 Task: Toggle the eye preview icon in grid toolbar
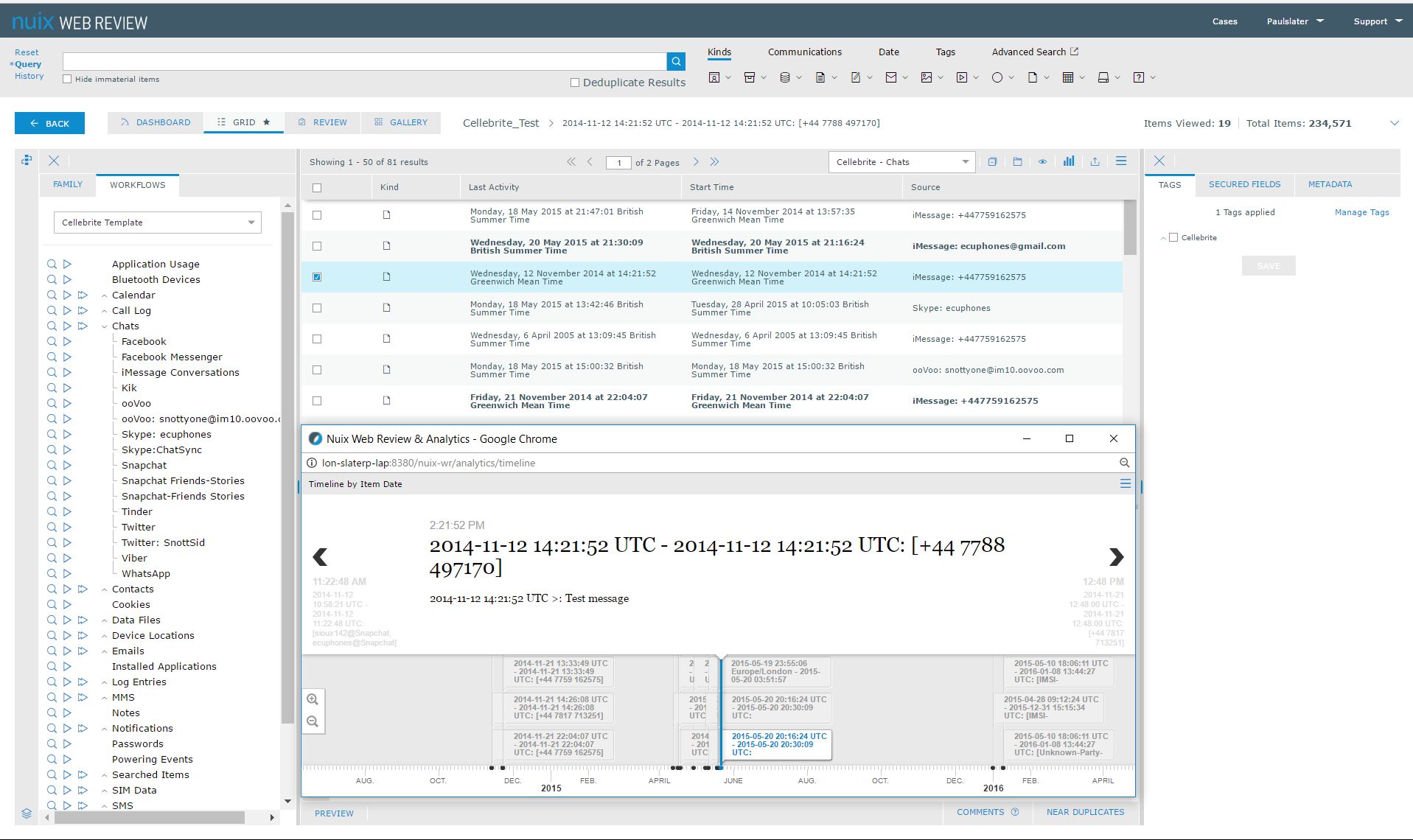click(x=1043, y=161)
